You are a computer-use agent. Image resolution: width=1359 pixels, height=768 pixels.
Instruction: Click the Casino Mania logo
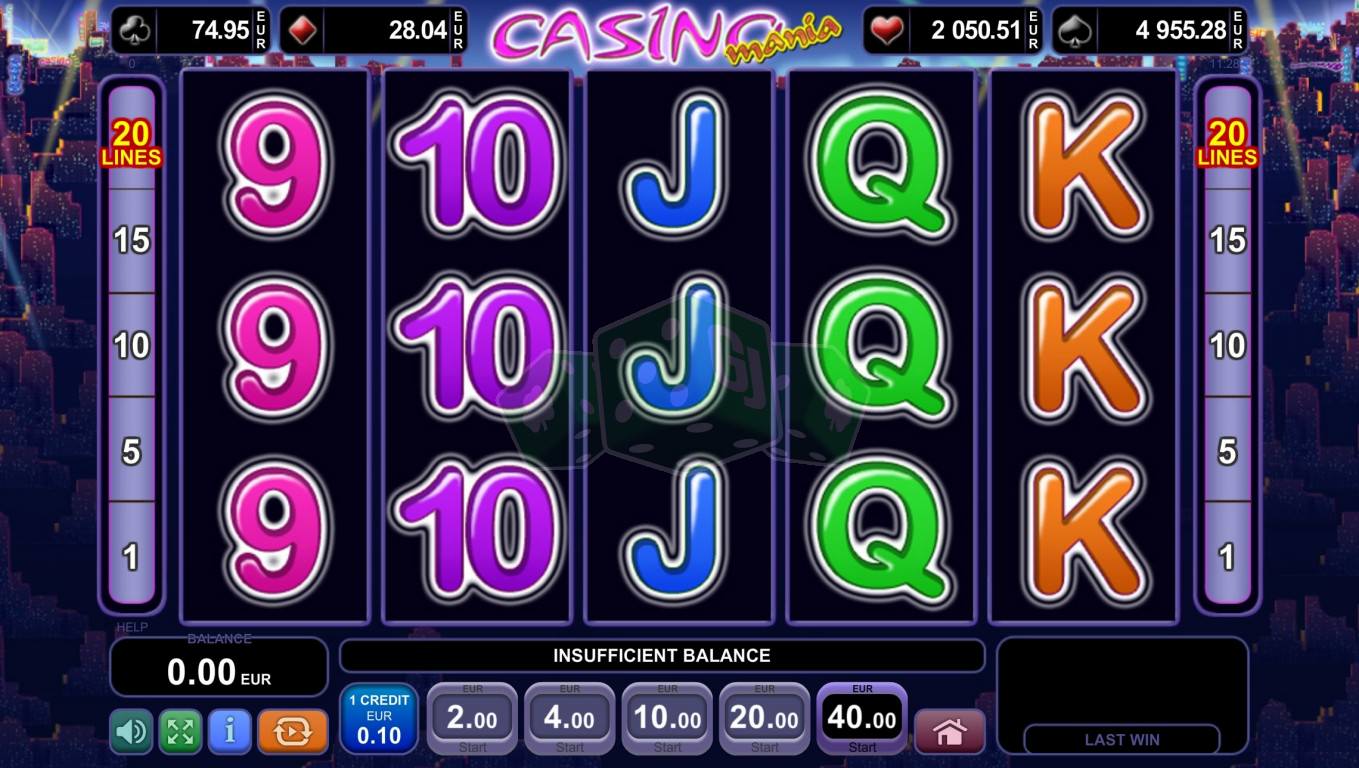point(666,34)
